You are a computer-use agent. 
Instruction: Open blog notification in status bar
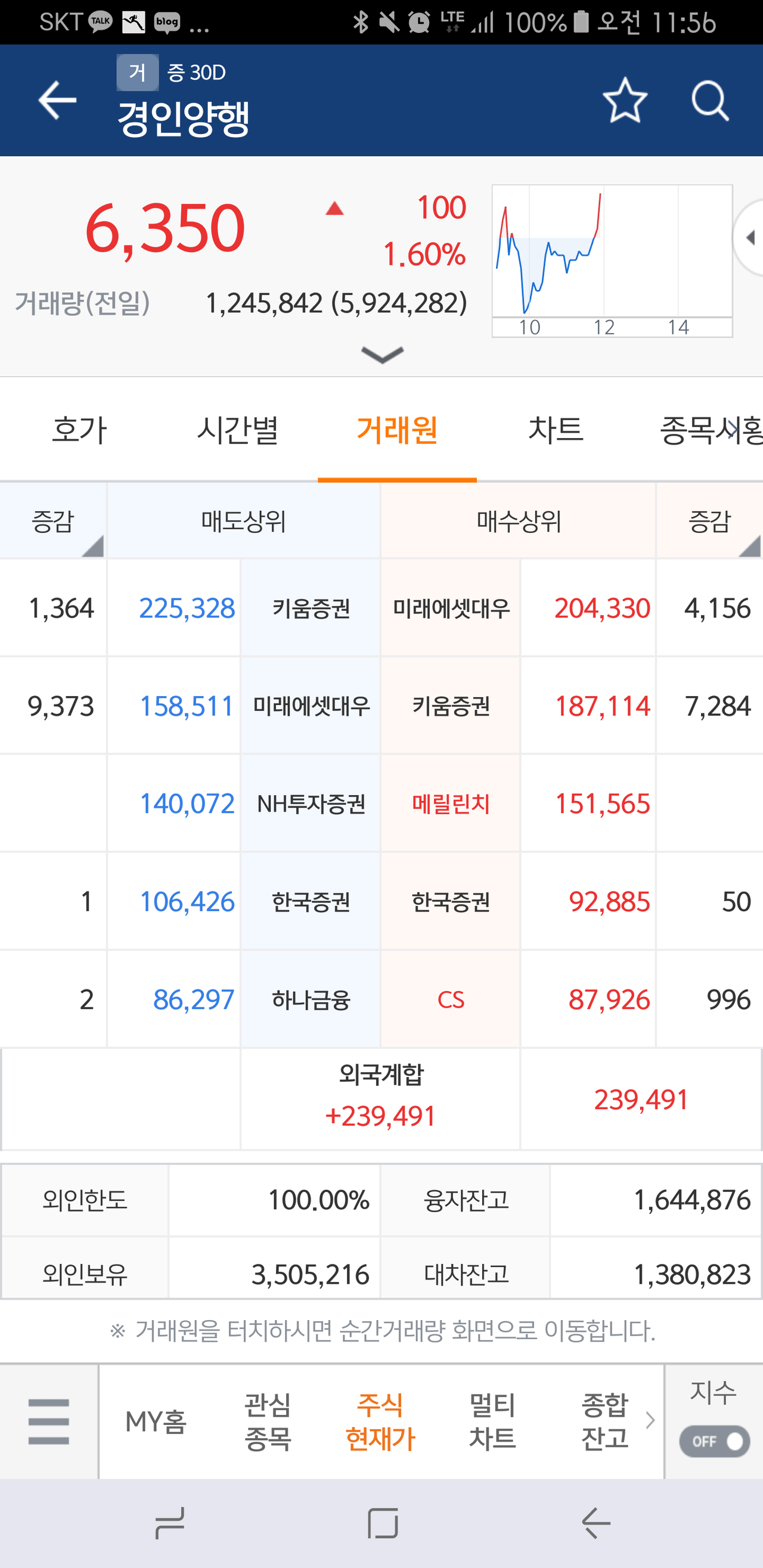point(167,23)
